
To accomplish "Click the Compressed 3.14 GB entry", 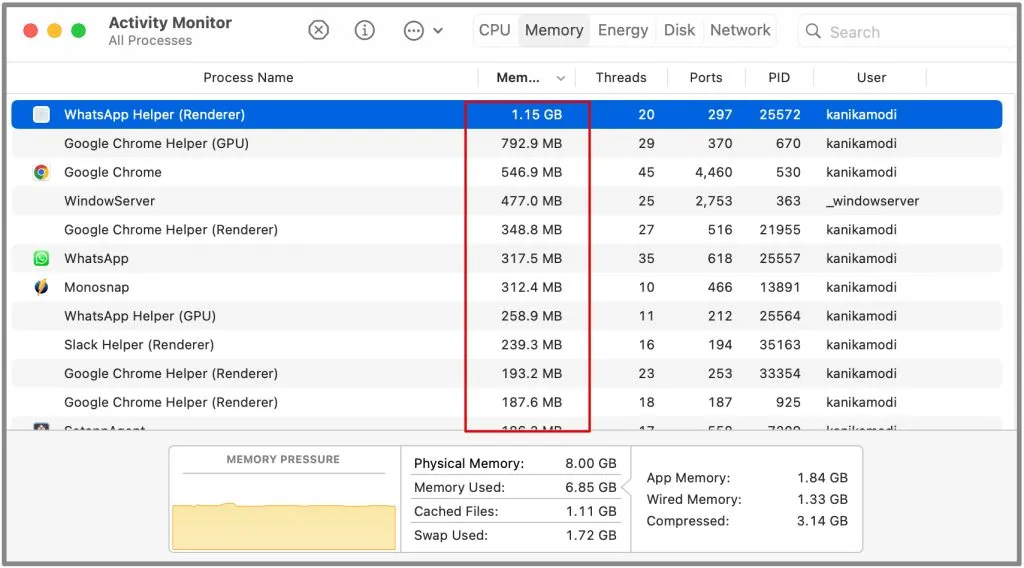I will pyautogui.click(x=746, y=521).
